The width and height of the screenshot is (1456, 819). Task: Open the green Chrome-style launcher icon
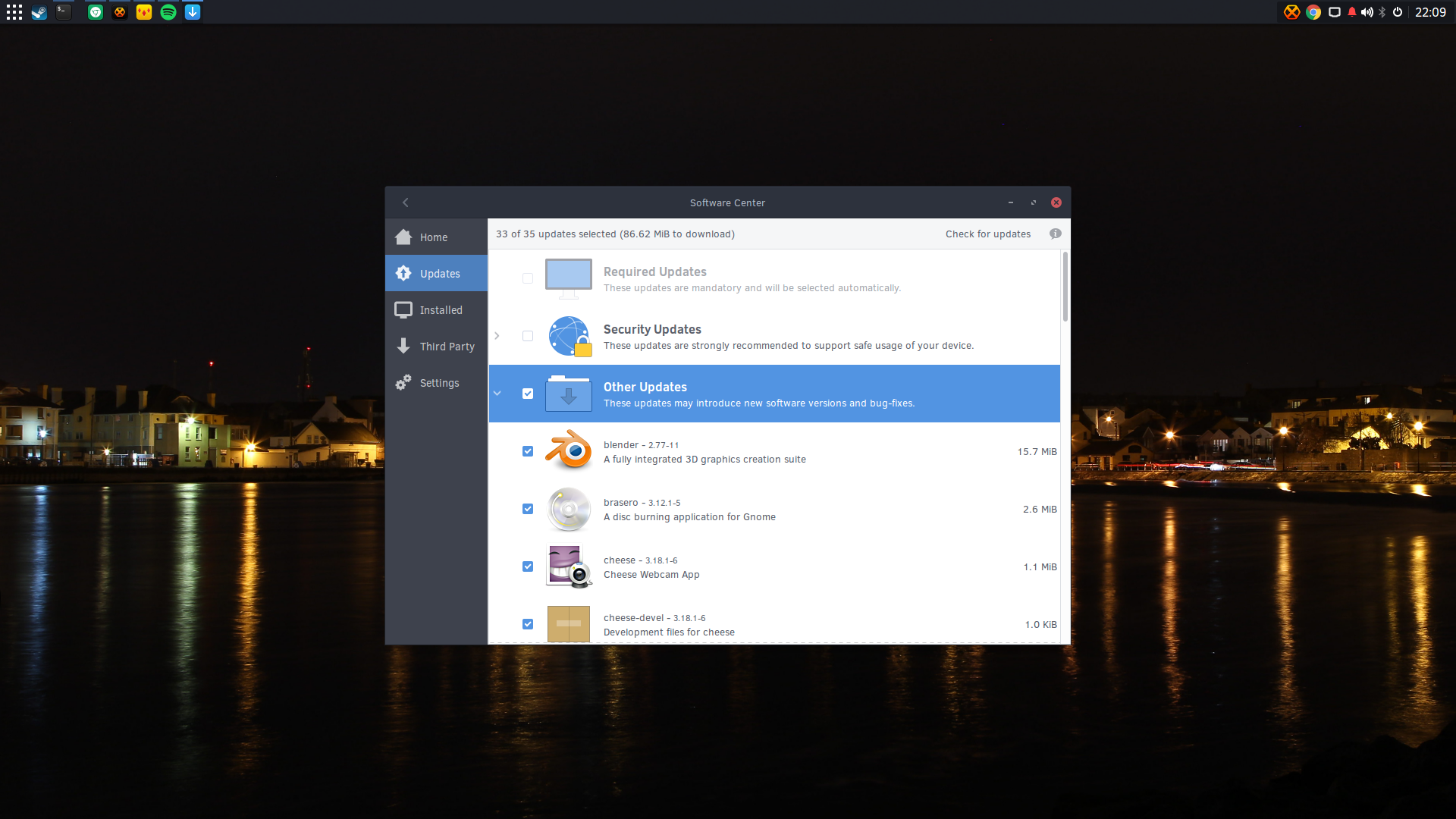click(x=96, y=12)
